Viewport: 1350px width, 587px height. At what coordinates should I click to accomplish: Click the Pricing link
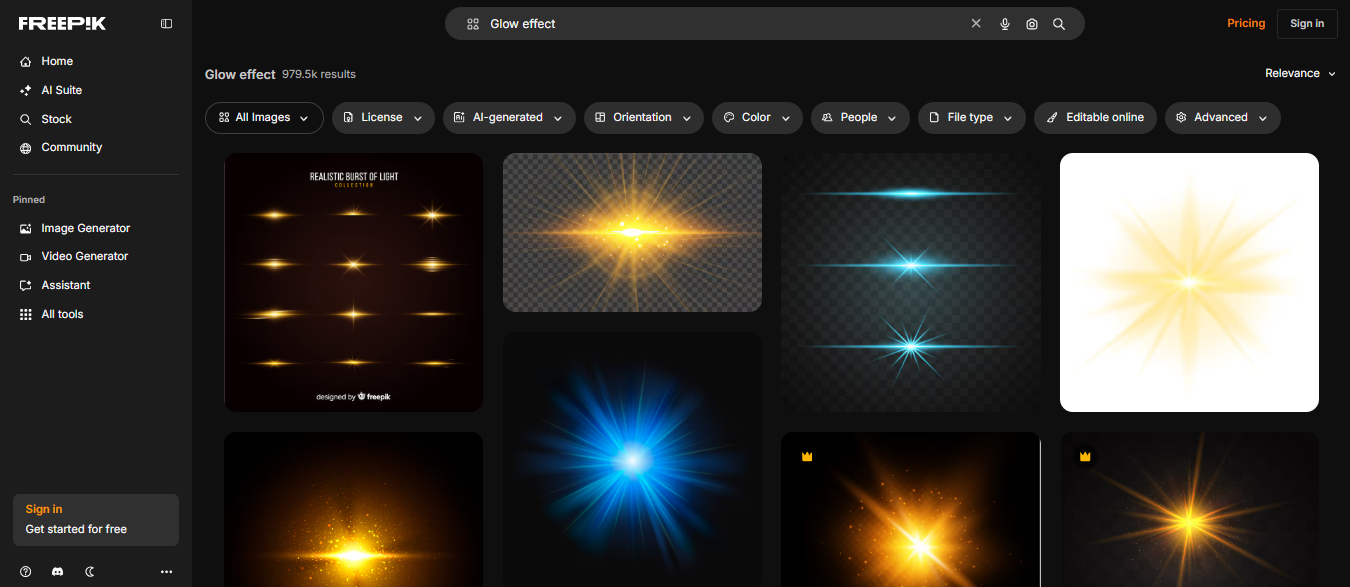(x=1246, y=24)
